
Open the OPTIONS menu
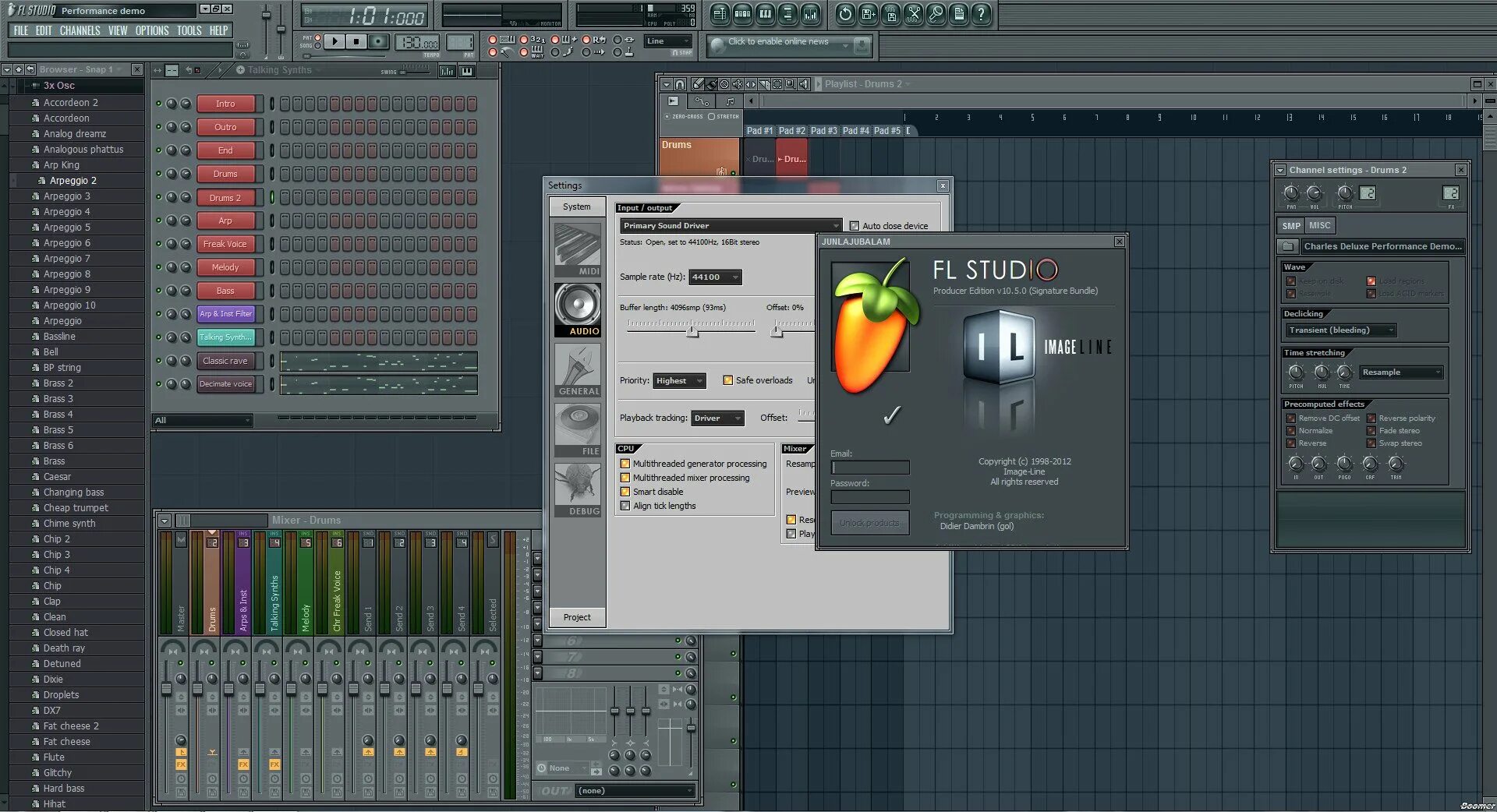pyautogui.click(x=152, y=30)
